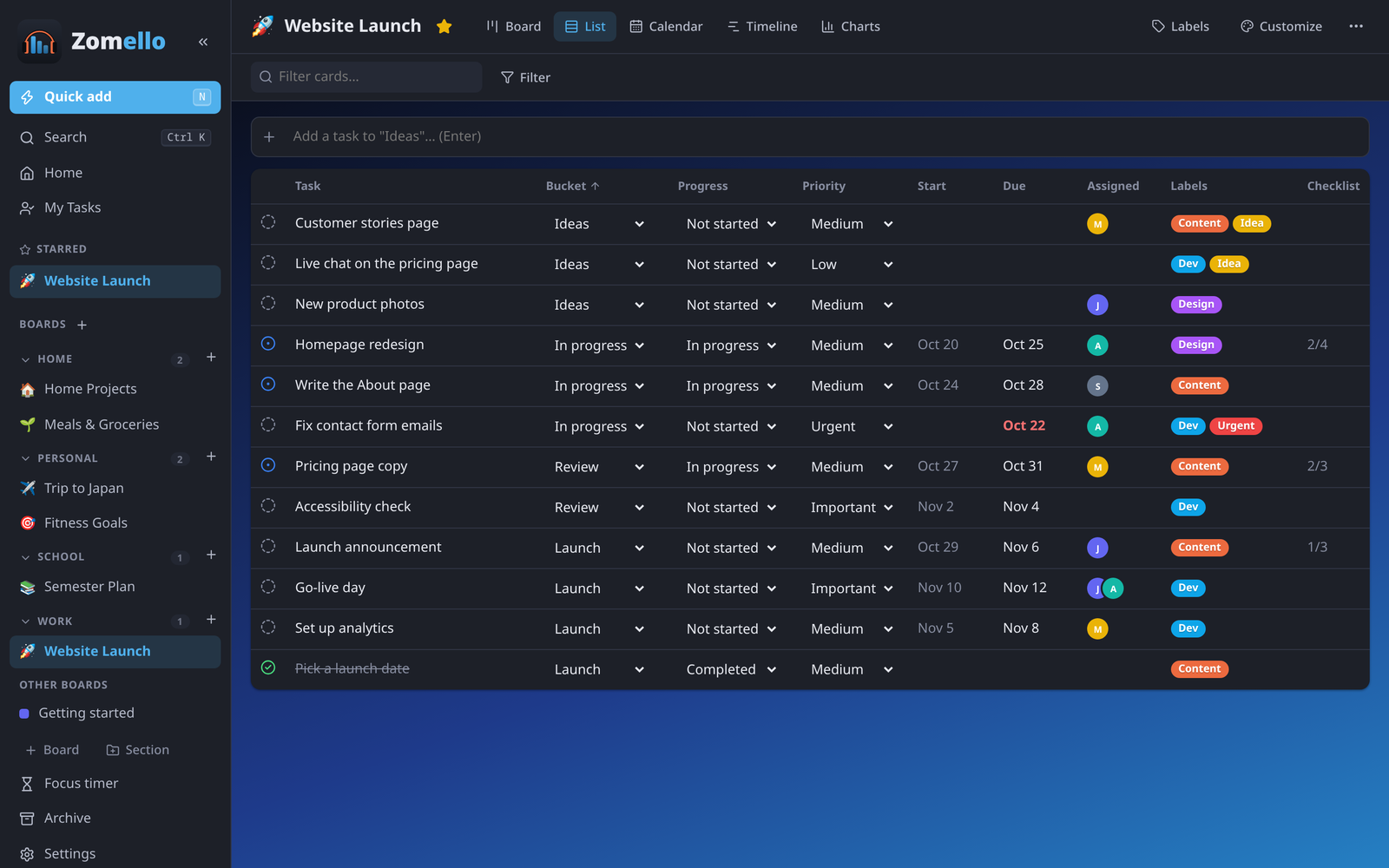Switch to Calendar view tab

point(666,26)
